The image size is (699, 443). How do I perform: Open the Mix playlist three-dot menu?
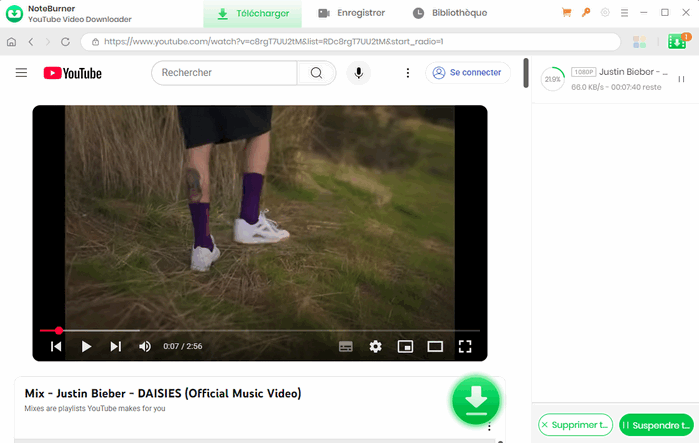click(489, 427)
